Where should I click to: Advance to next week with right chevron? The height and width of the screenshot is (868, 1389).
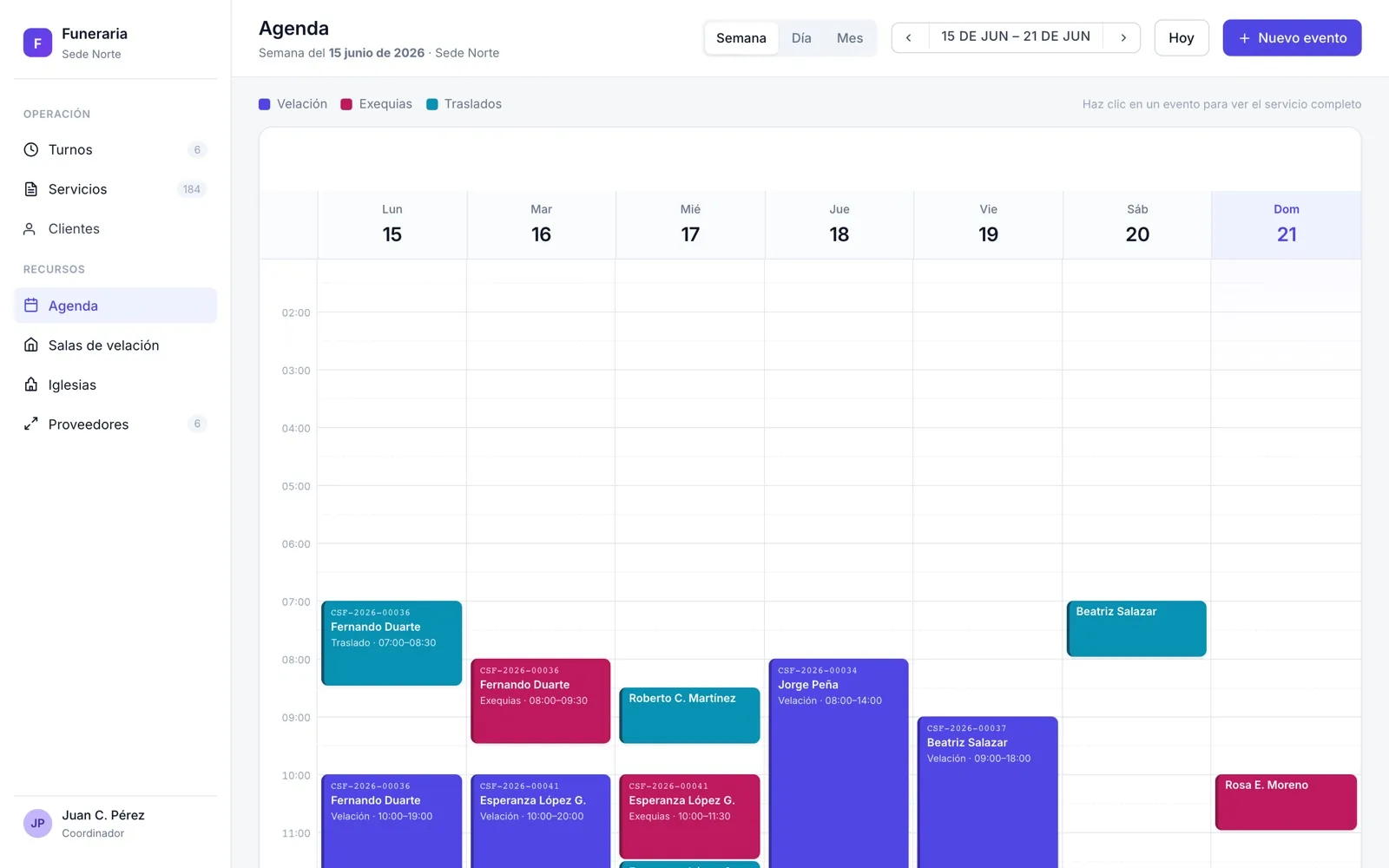(1123, 37)
